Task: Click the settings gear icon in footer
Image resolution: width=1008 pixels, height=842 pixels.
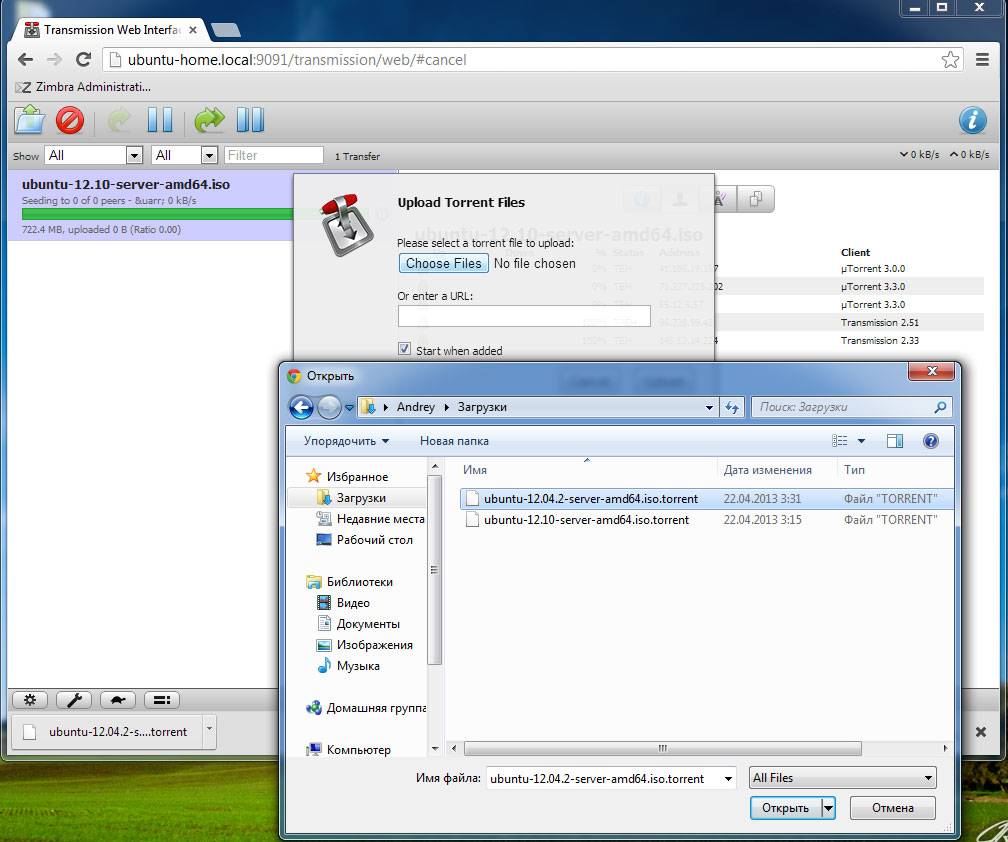Action: point(30,700)
